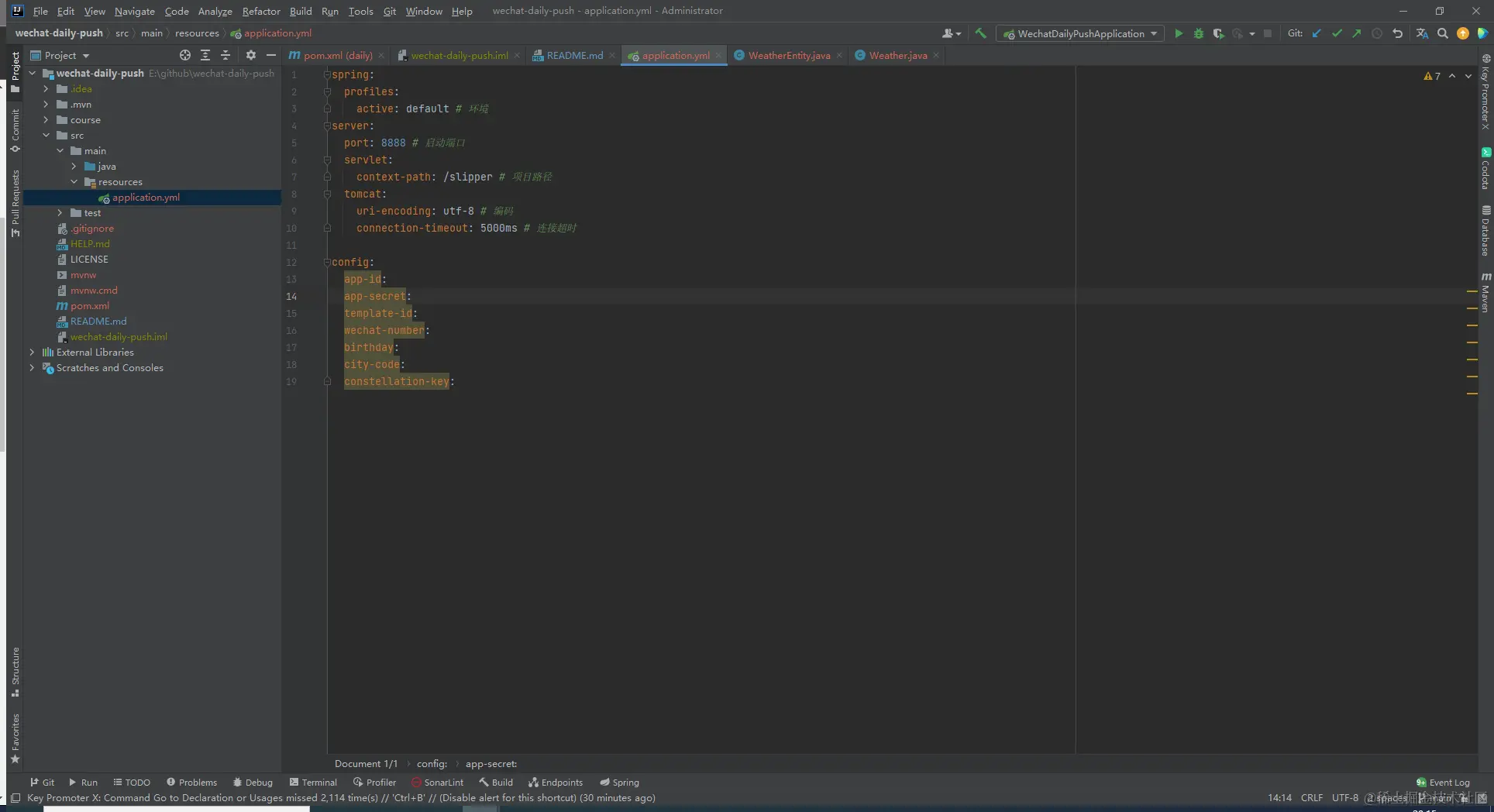Screen dimensions: 1494x812
Task: Toggle the Maven tool window on the right stripe
Action: click(x=1485, y=292)
